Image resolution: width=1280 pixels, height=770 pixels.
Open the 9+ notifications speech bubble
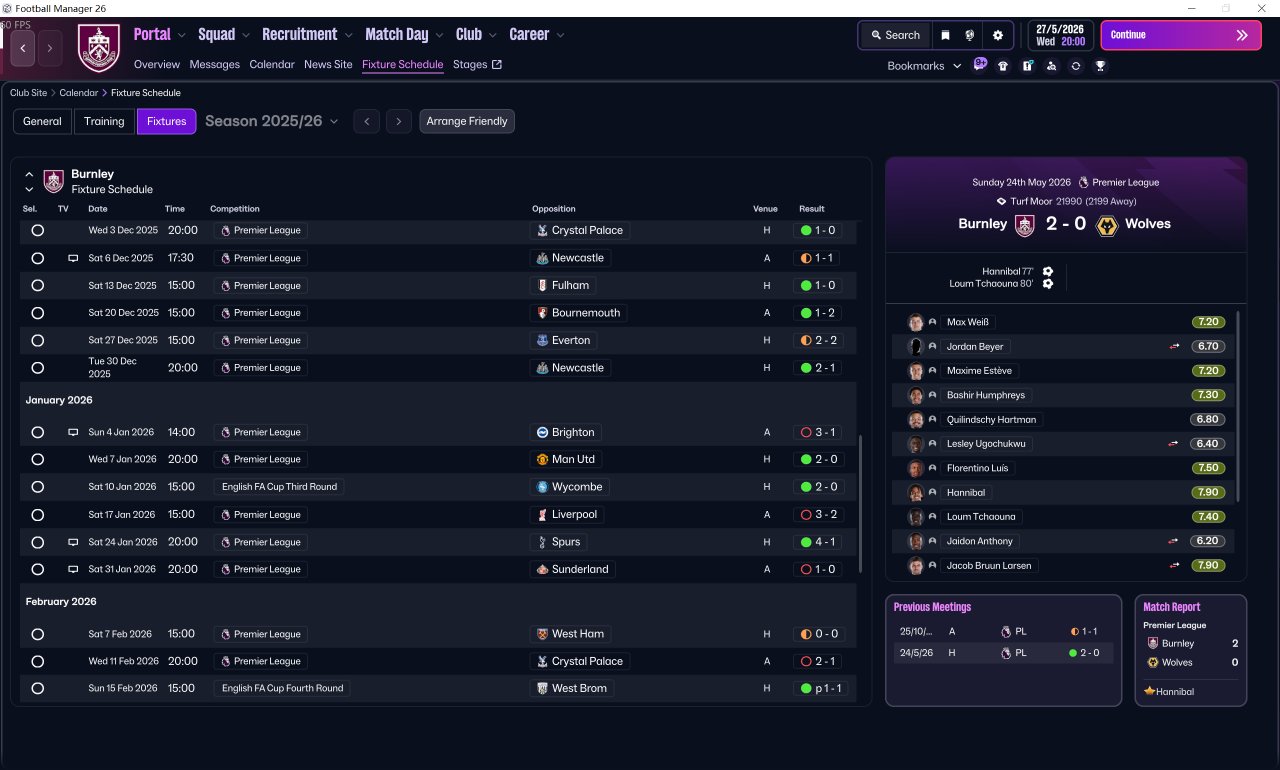pos(980,65)
